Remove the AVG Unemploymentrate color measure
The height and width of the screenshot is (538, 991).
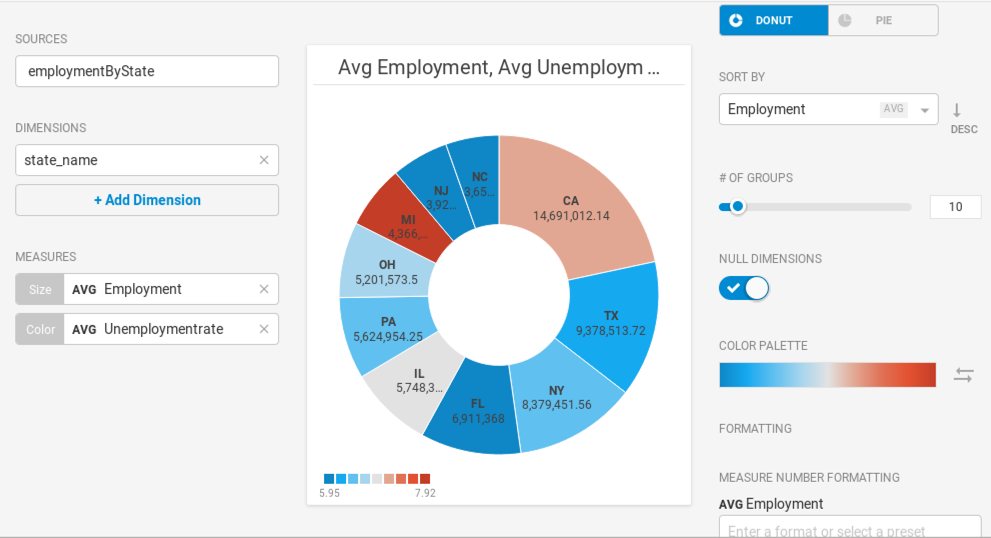pos(264,329)
